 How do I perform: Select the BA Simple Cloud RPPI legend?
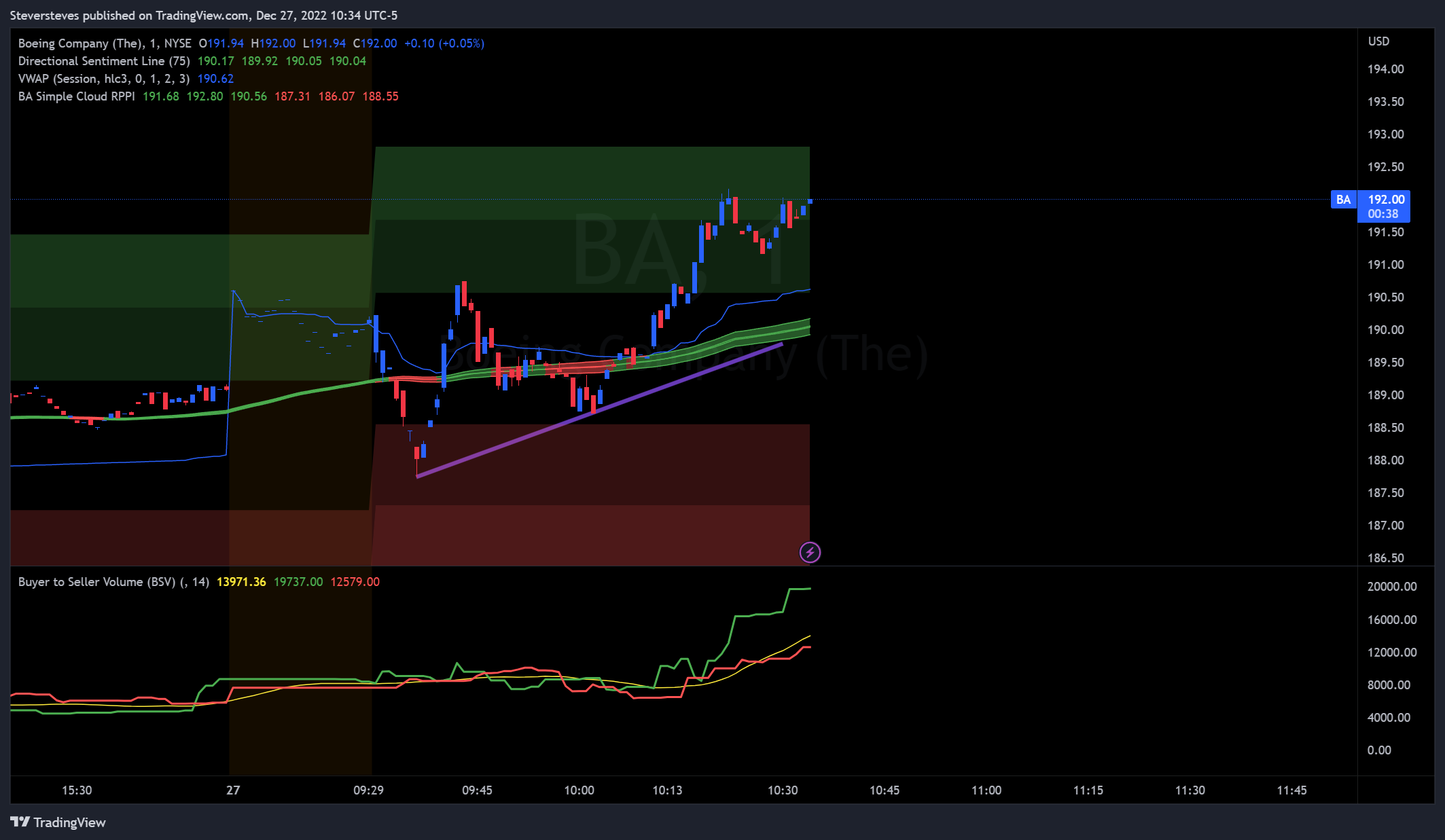[77, 96]
